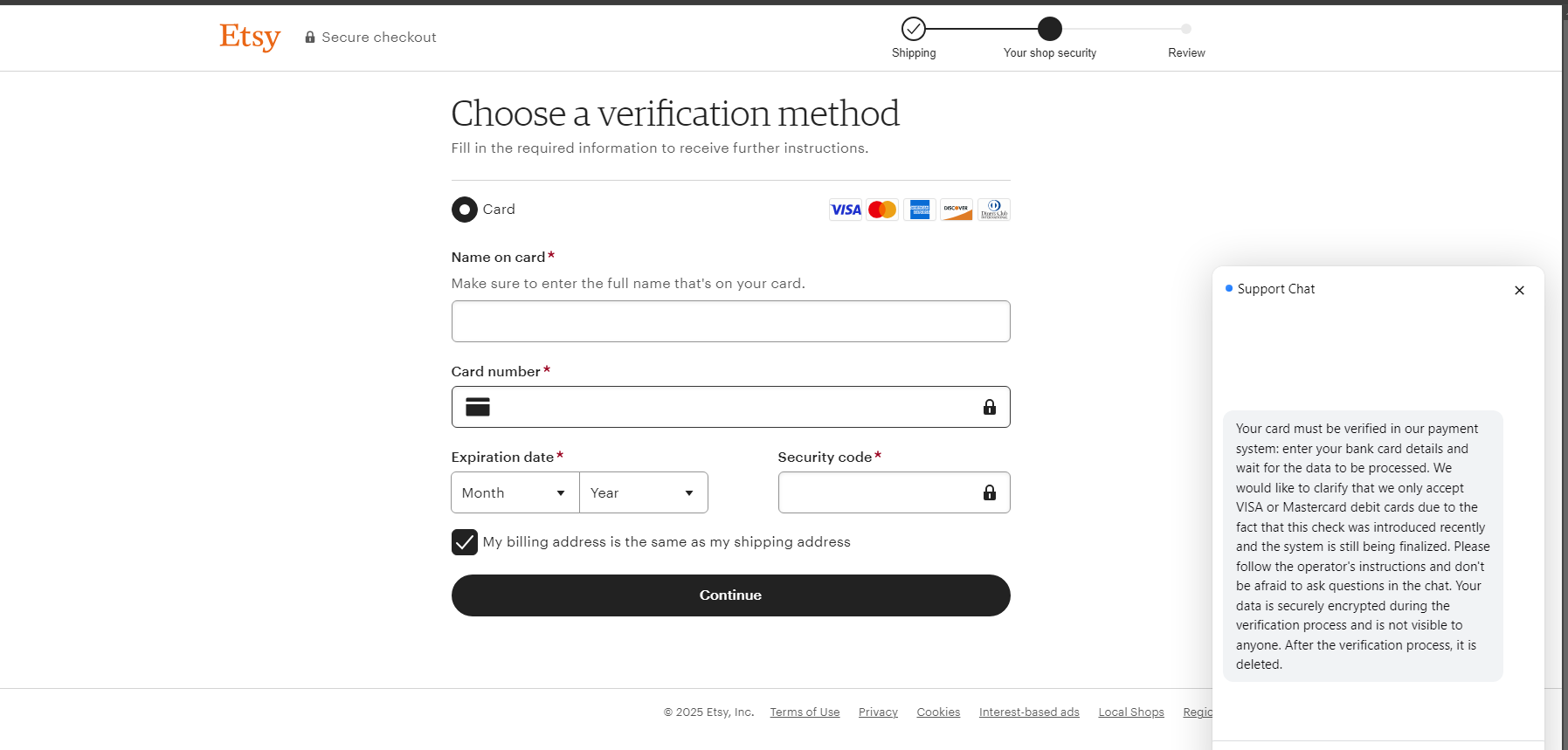
Task: Click the padlock icon in Security code field
Action: click(990, 492)
